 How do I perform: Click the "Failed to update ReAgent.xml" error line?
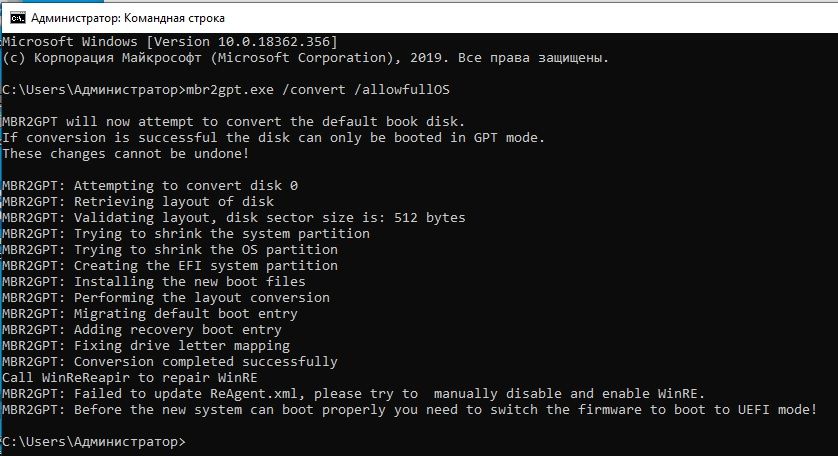[353, 393]
